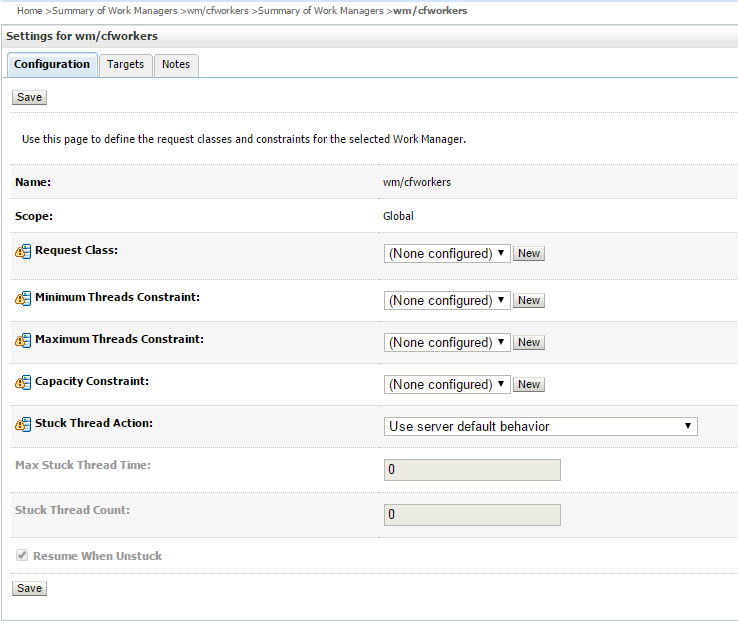
Task: Select the Configuration tab
Action: (x=52, y=65)
